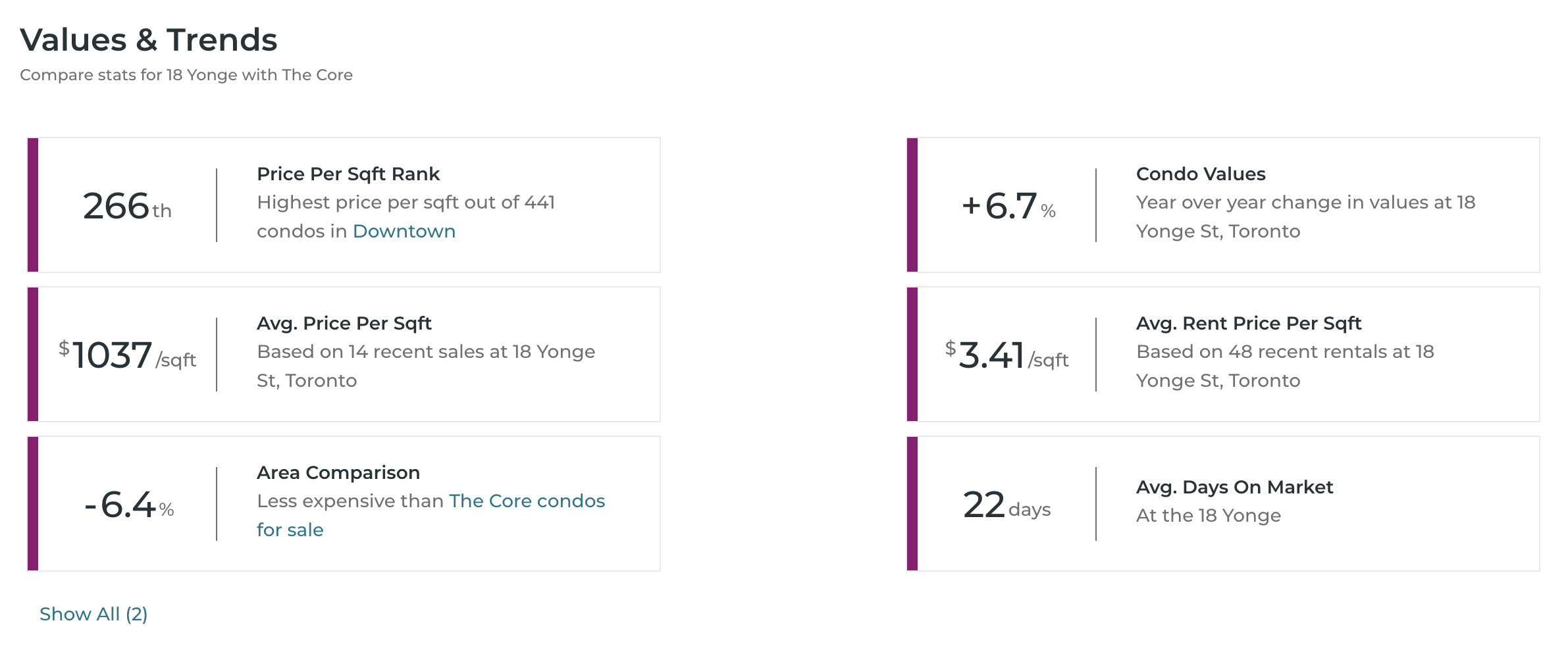Viewport: 1568px width, 650px height.
Task: Click the Avg. Price Per Sqft heading
Action: point(344,324)
